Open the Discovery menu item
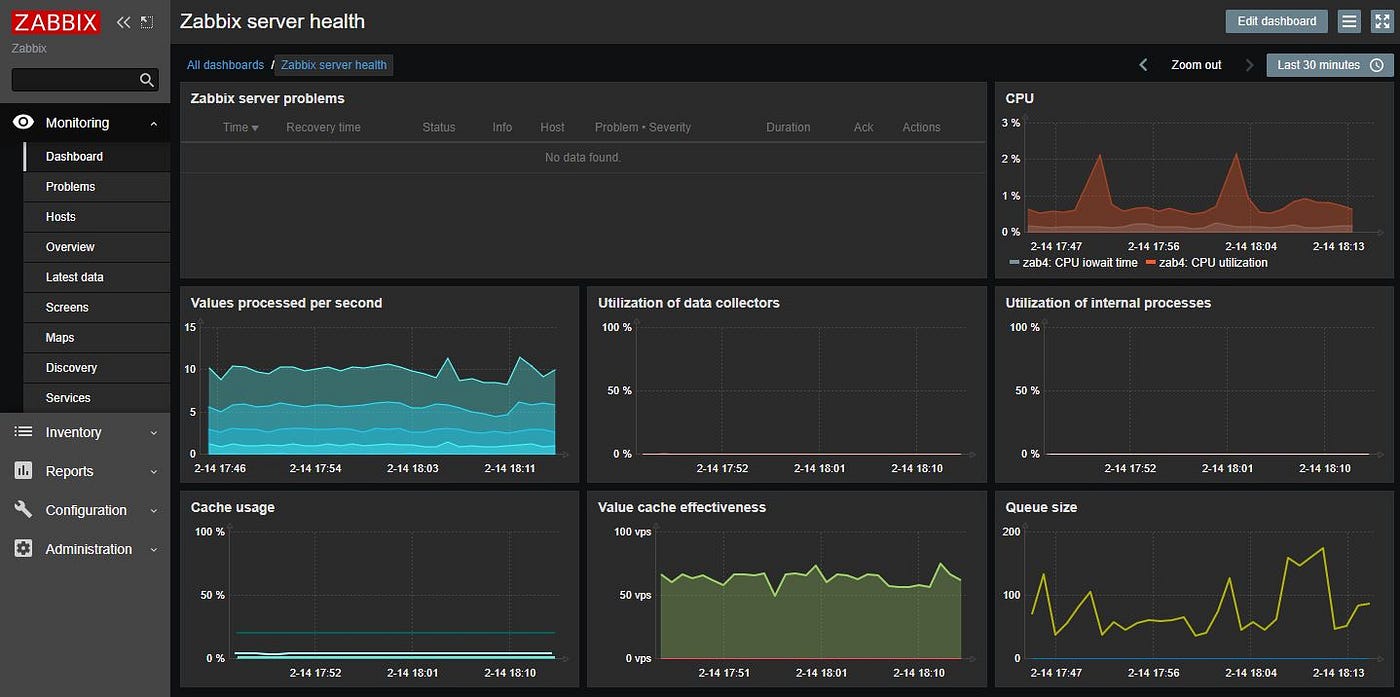Image resolution: width=1400 pixels, height=697 pixels. (x=97, y=367)
